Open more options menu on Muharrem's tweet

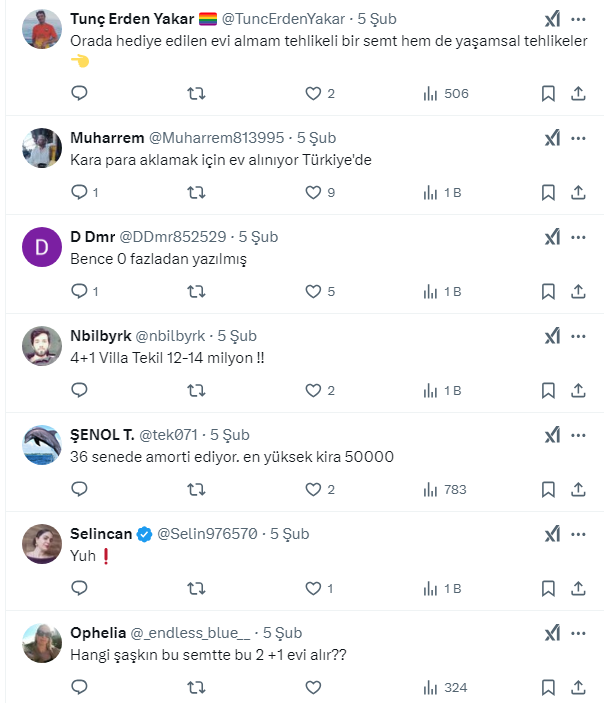(x=579, y=138)
